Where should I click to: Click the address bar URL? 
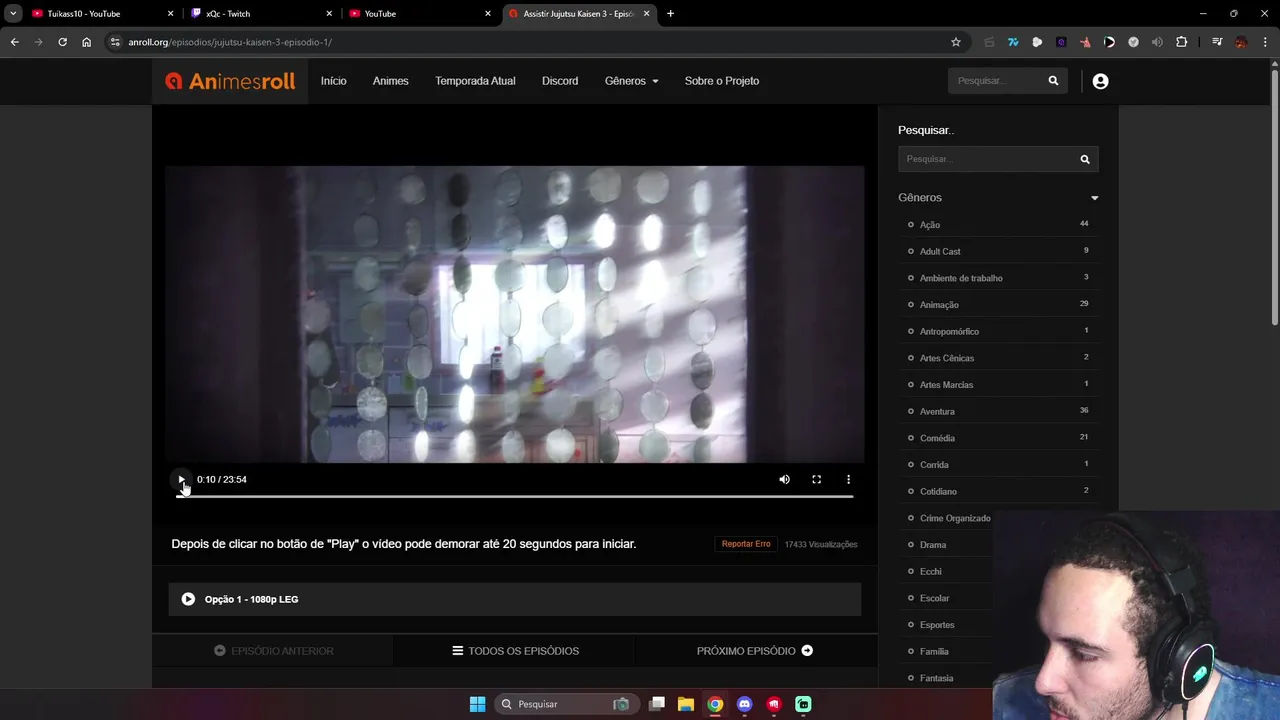pos(230,42)
